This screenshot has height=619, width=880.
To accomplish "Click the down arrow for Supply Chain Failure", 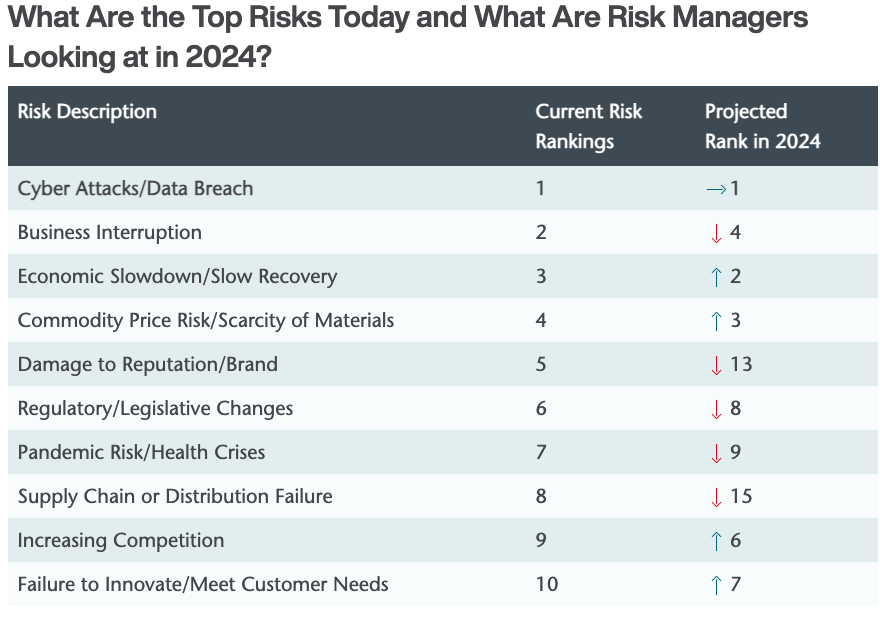I will [716, 497].
